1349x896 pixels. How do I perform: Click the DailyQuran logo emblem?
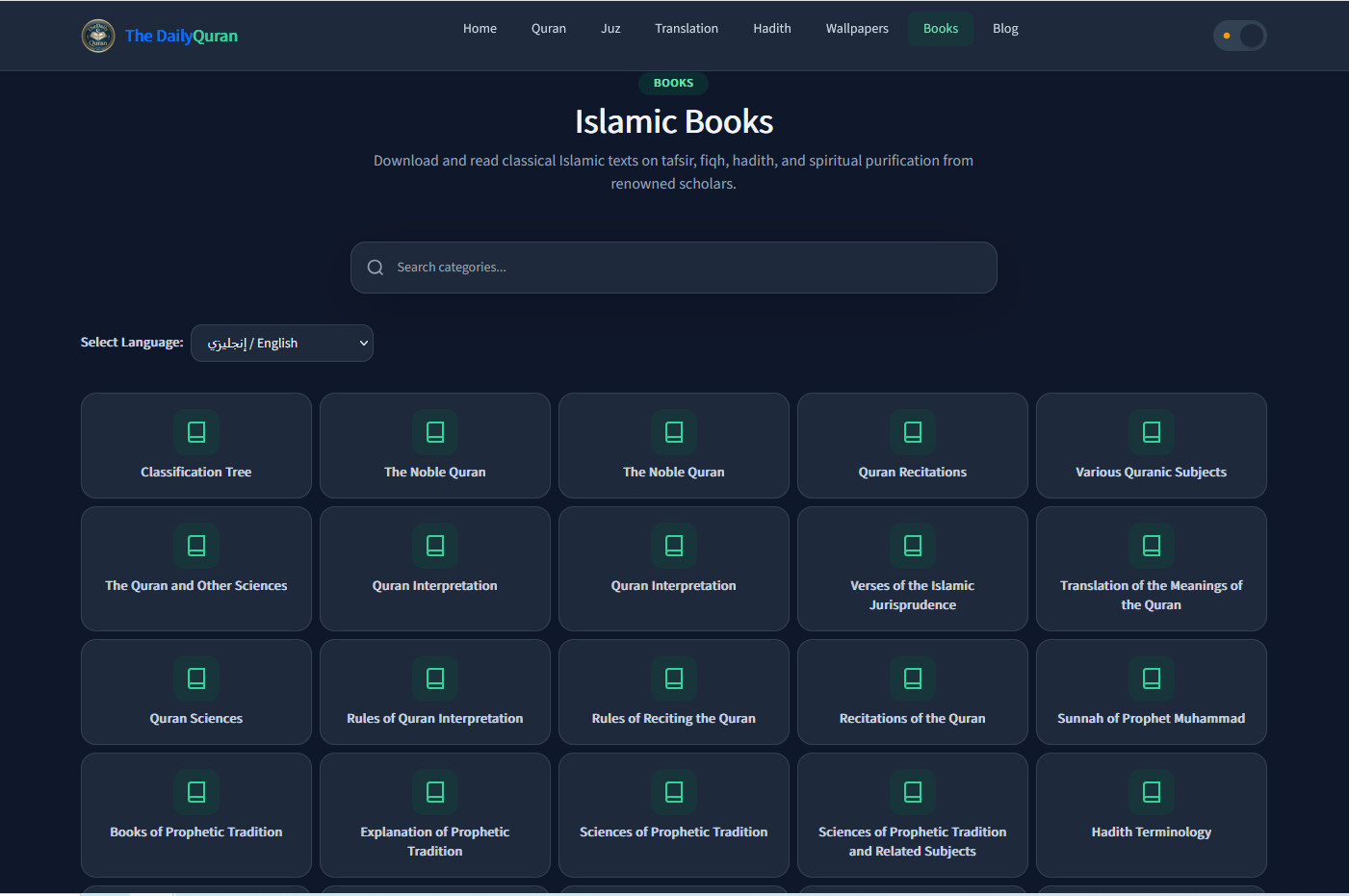point(98,36)
